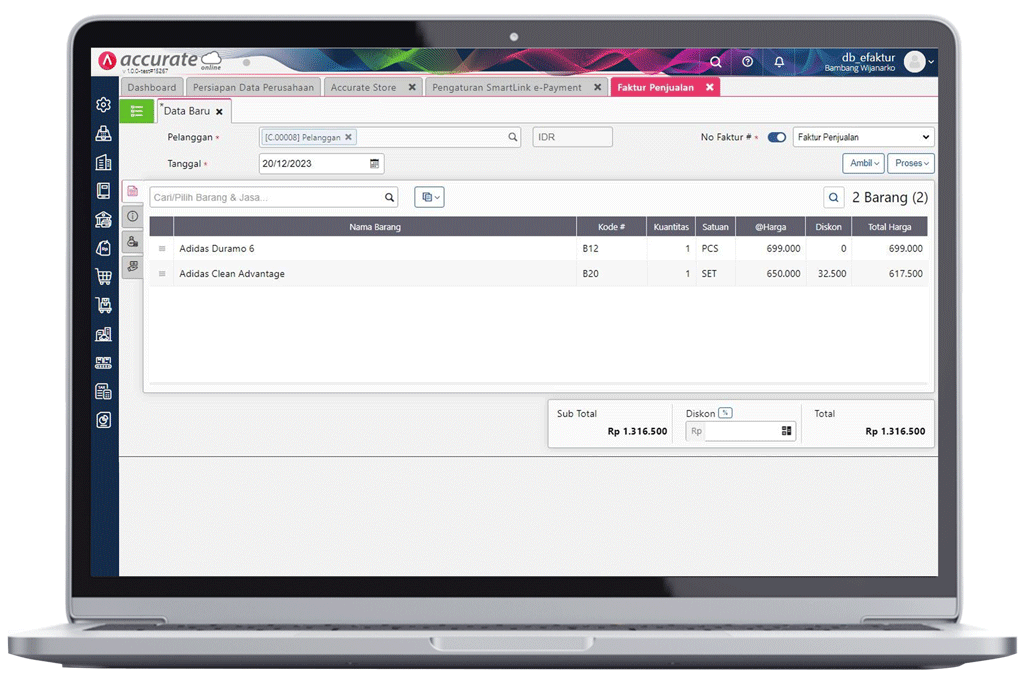Open the notification bell in the top bar
Viewport: 1024px width, 683px height.
pos(779,62)
